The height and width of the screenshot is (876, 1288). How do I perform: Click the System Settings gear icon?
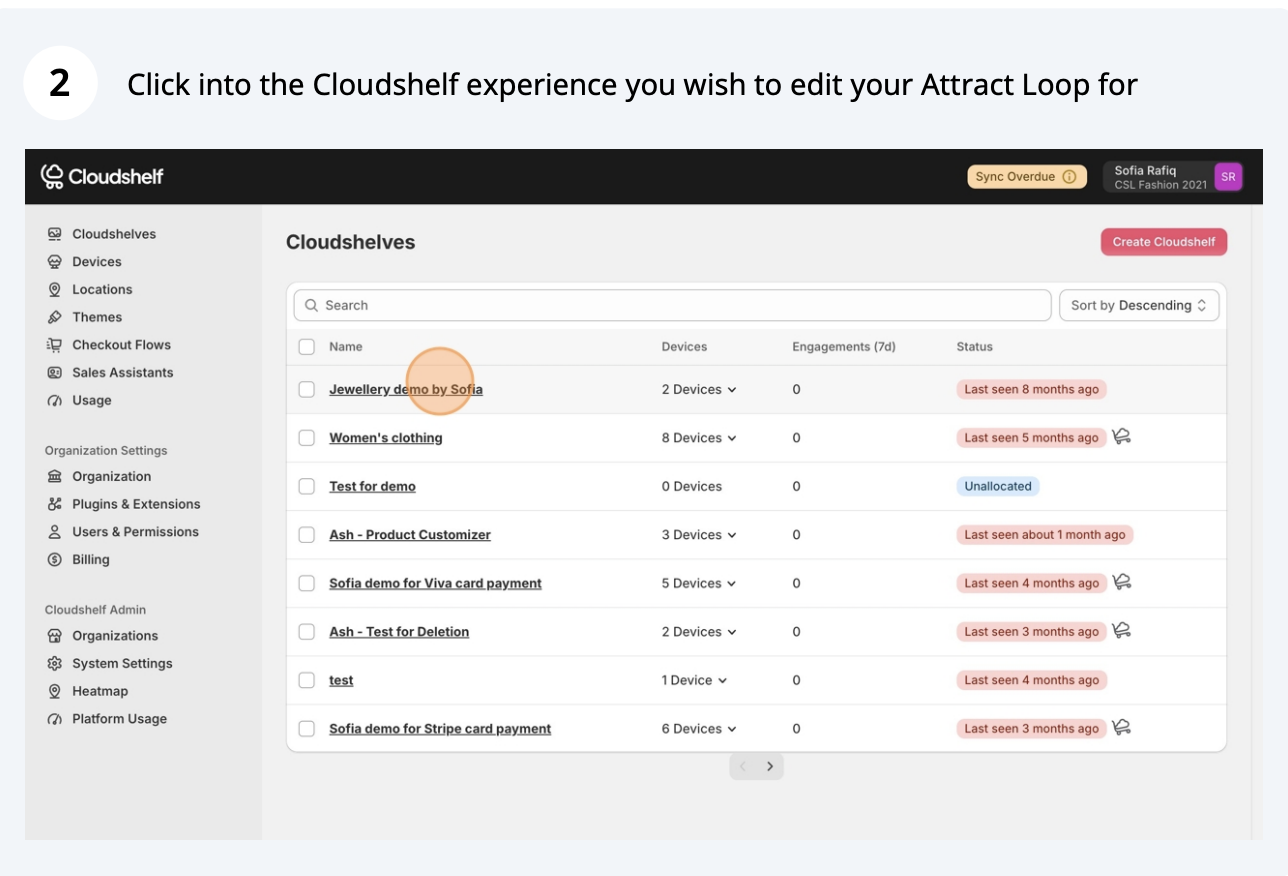[x=55, y=664]
